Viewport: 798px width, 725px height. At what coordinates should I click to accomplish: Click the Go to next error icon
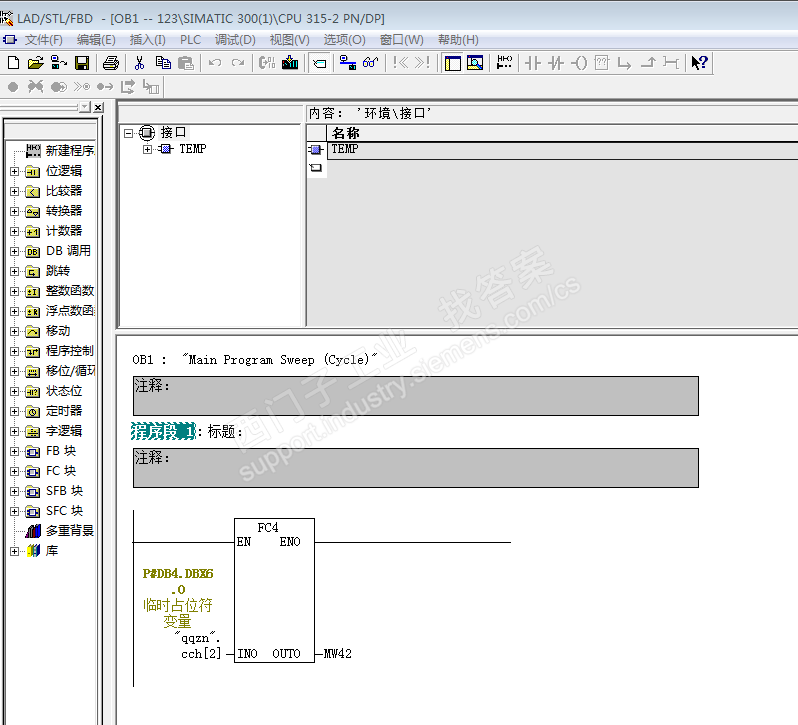(422, 63)
